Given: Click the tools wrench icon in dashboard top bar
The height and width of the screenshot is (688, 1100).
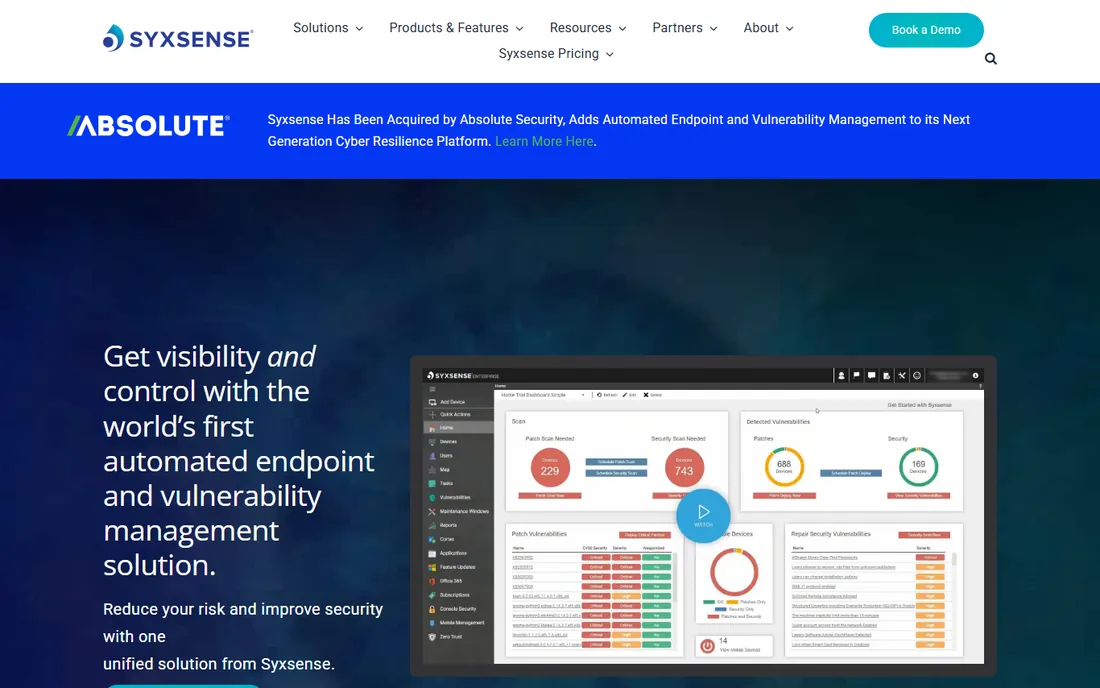Looking at the screenshot, I should click(901, 376).
